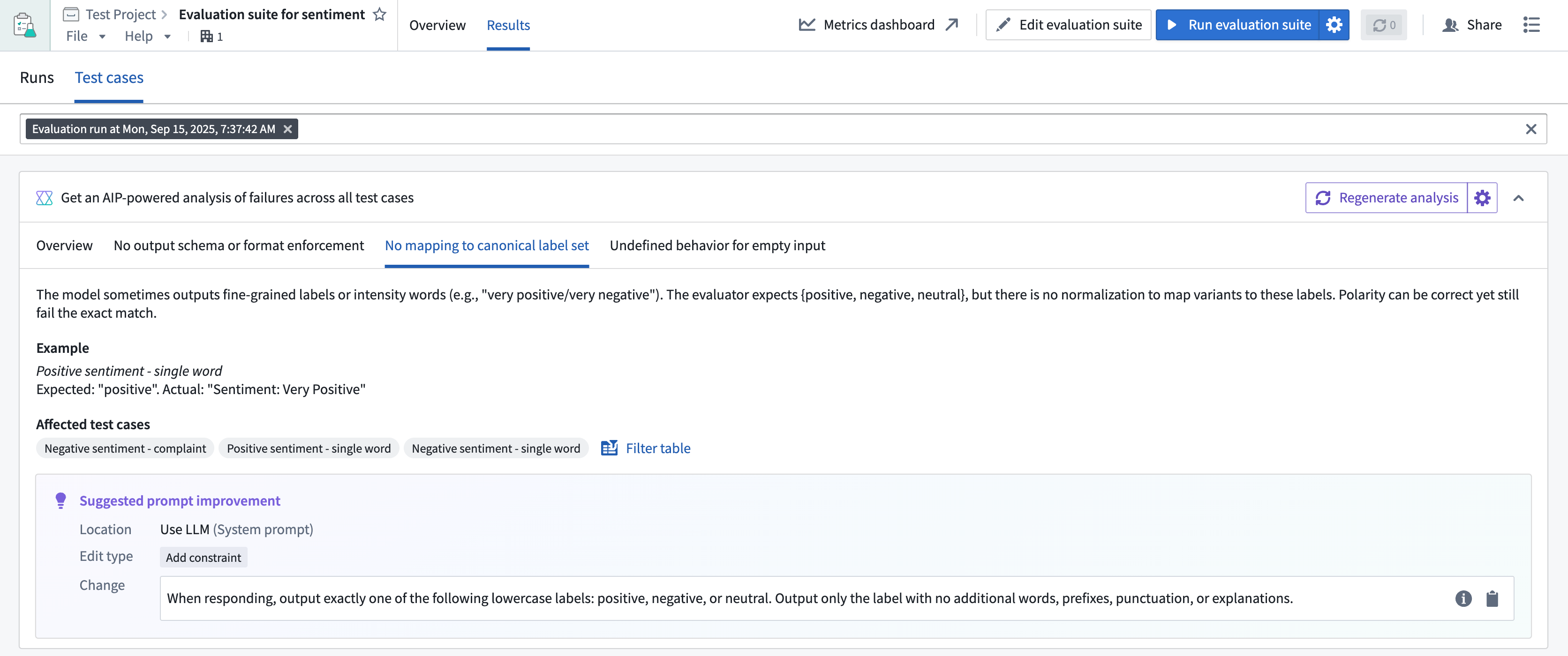Open the Metrics dashboard via its chart icon
The width and height of the screenshot is (1568, 656).
pos(807,24)
